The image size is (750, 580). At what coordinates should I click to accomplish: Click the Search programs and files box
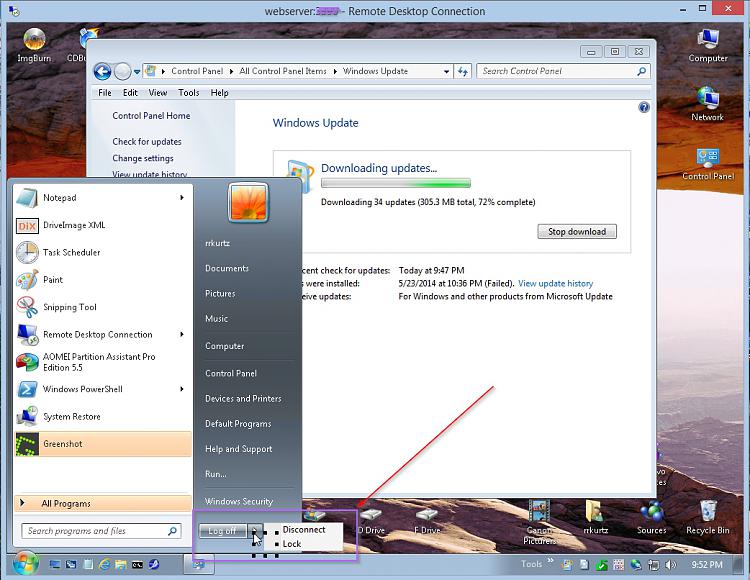point(101,531)
